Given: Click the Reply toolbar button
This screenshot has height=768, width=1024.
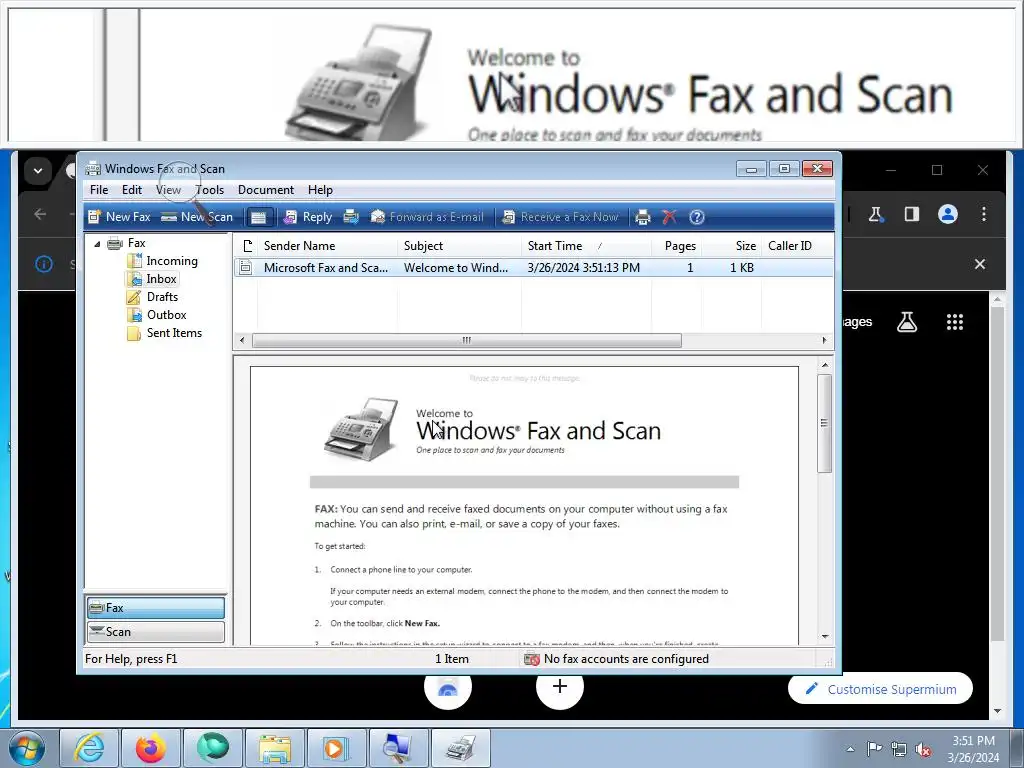Looking at the screenshot, I should (x=308, y=217).
